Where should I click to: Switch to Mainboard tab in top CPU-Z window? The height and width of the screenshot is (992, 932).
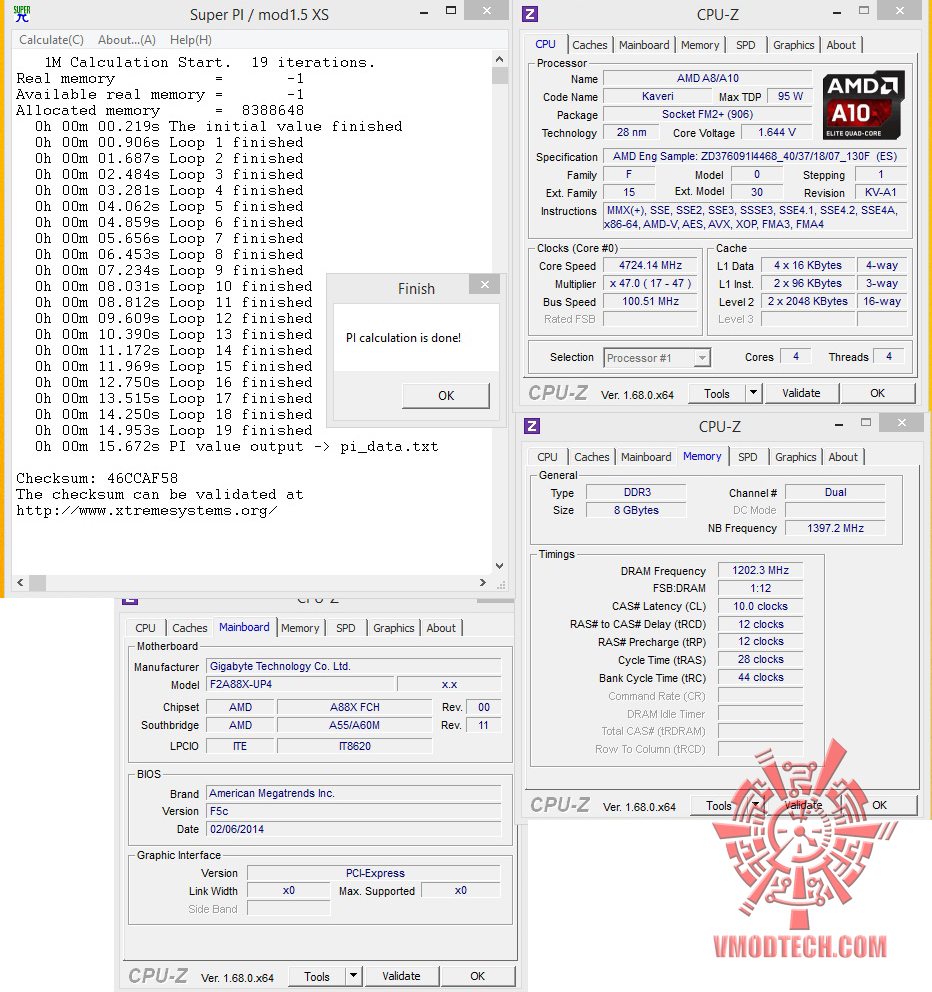tap(644, 45)
